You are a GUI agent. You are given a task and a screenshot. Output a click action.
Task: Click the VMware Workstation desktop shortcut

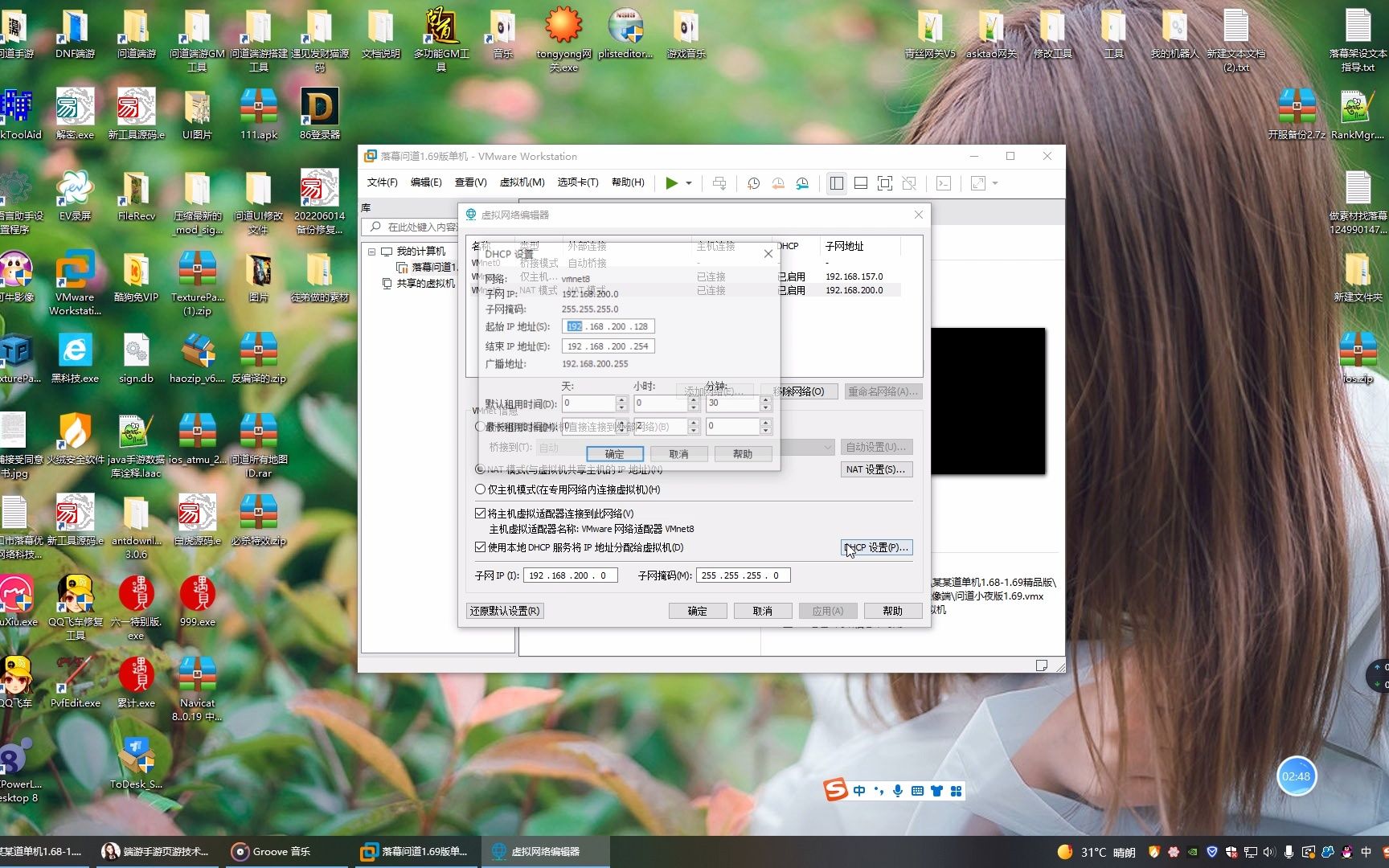pos(75,283)
